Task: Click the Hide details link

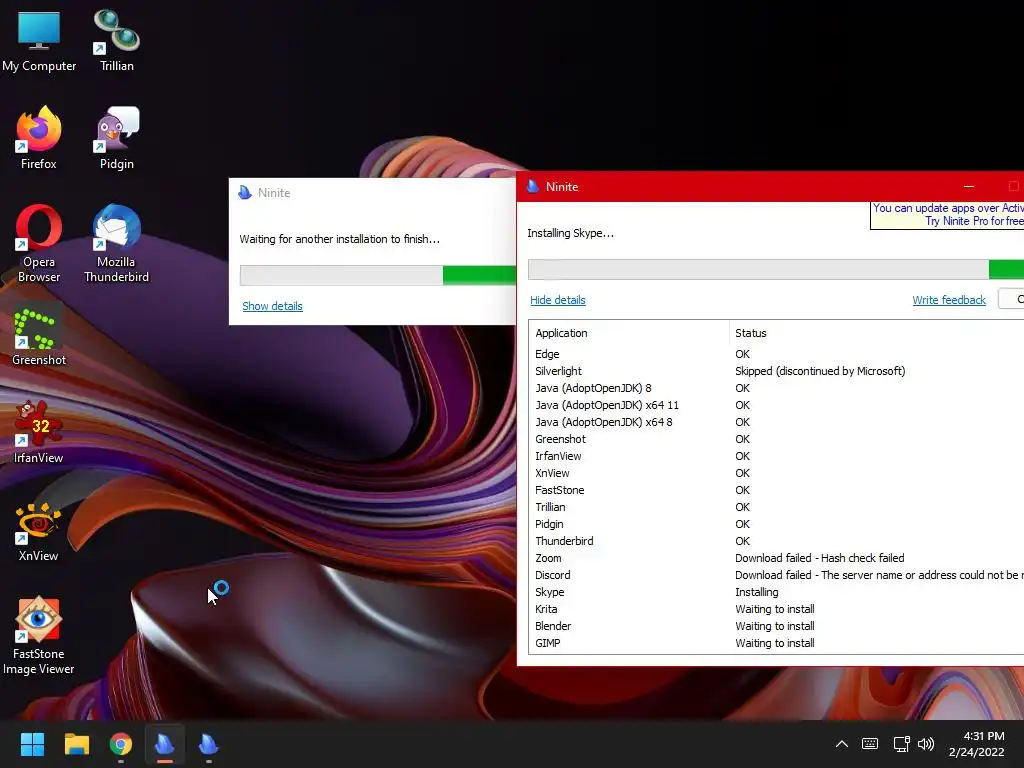Action: pos(558,300)
